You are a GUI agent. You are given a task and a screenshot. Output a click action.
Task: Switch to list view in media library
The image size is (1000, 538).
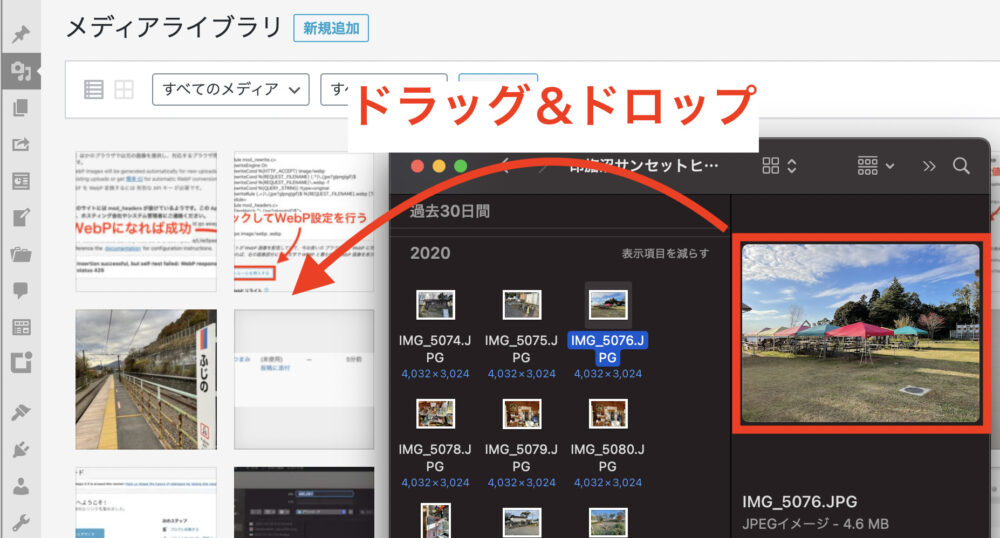click(x=94, y=89)
